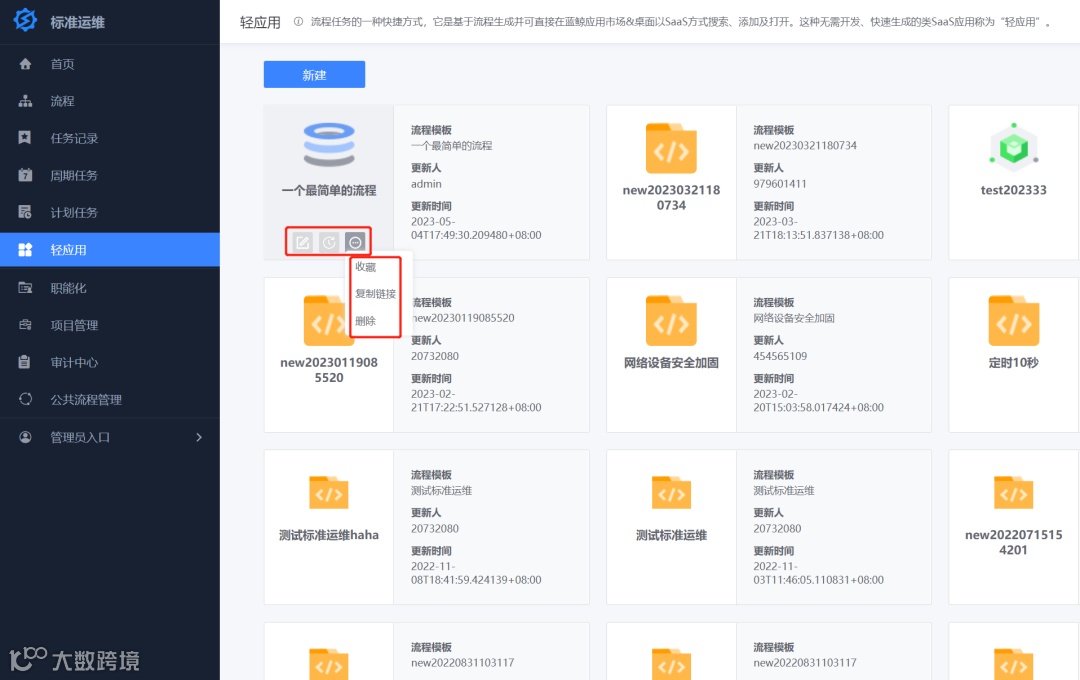
Task: Click timestamp 2022-11-03T11:46:05.110831+08:00
Action: (x=818, y=573)
